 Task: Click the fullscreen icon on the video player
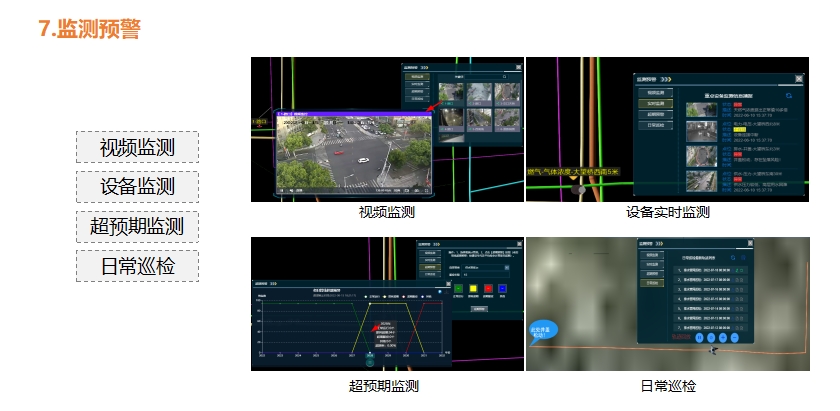click(x=426, y=190)
